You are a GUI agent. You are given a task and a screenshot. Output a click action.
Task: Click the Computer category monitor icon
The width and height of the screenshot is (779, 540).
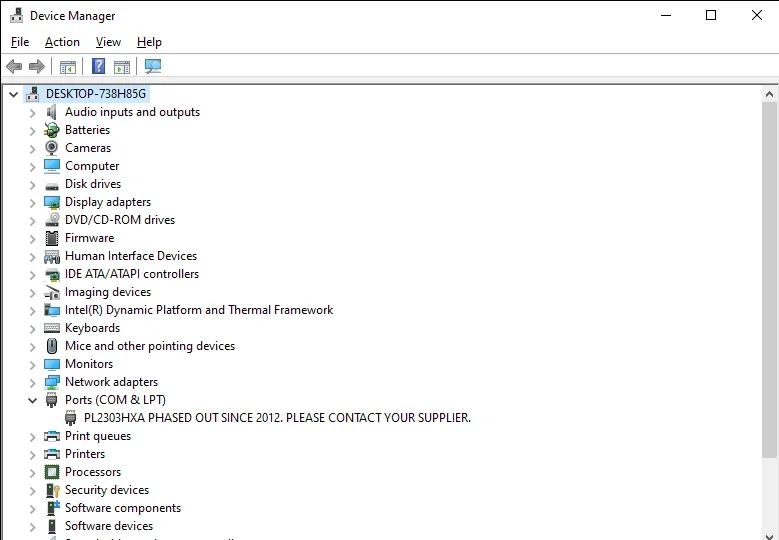point(52,166)
